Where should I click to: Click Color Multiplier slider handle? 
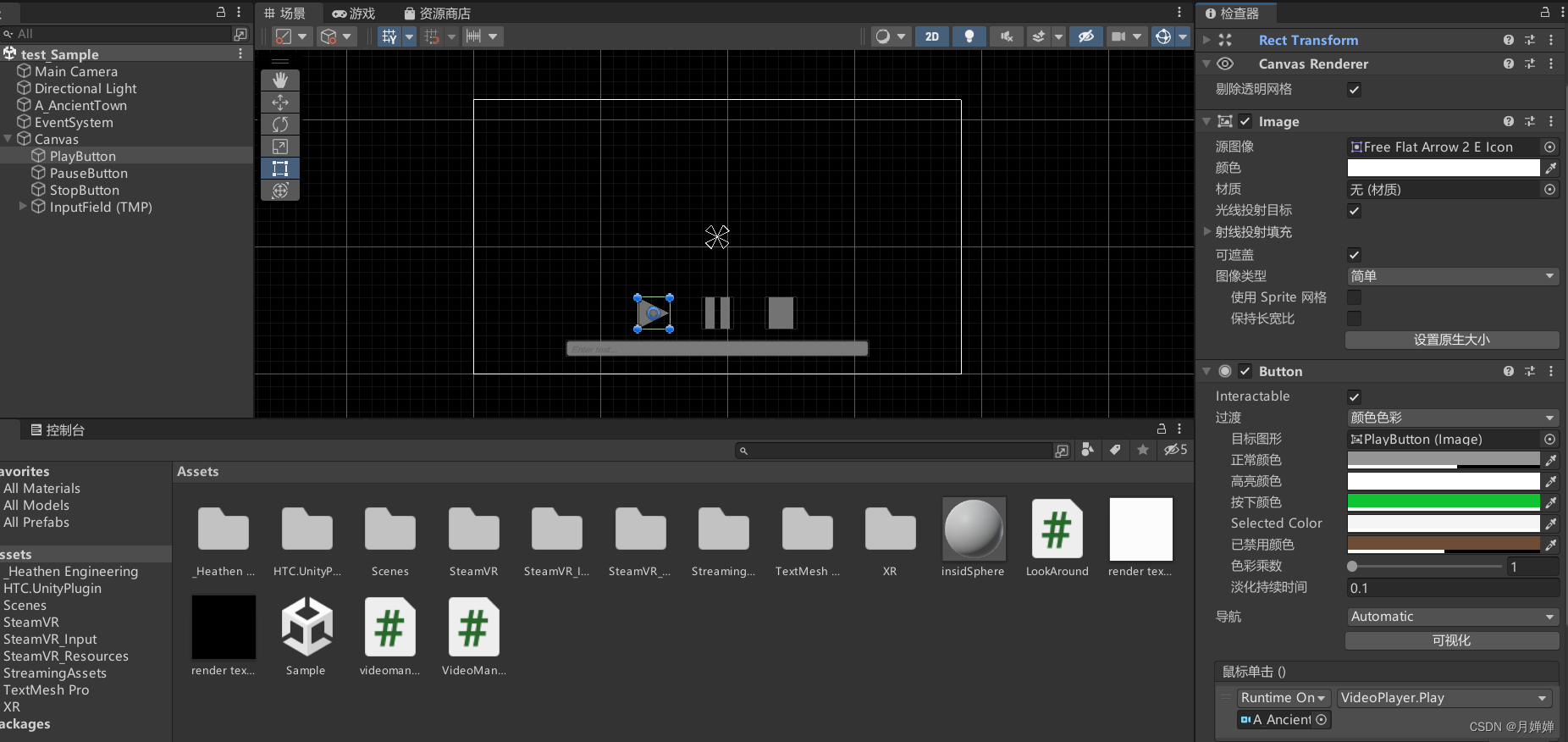[x=1352, y=567]
